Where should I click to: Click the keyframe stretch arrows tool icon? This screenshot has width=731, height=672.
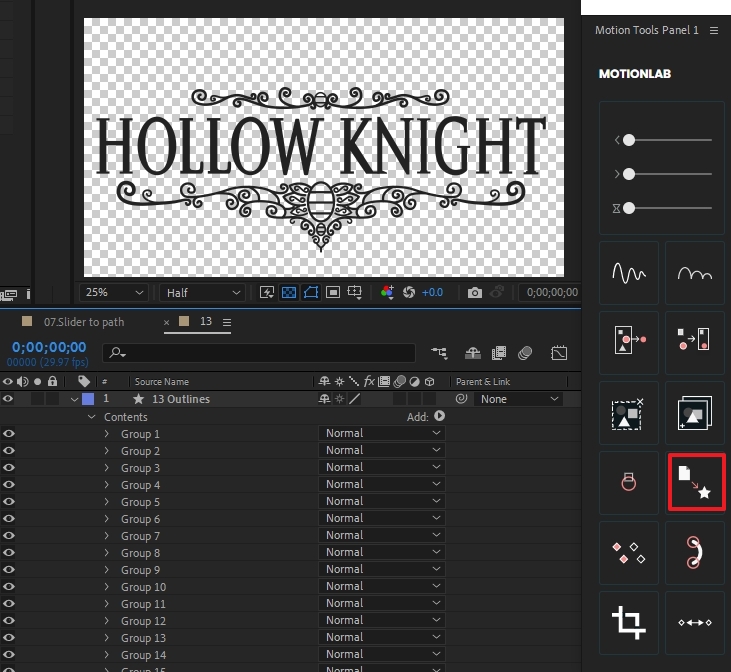pyautogui.click(x=695, y=623)
